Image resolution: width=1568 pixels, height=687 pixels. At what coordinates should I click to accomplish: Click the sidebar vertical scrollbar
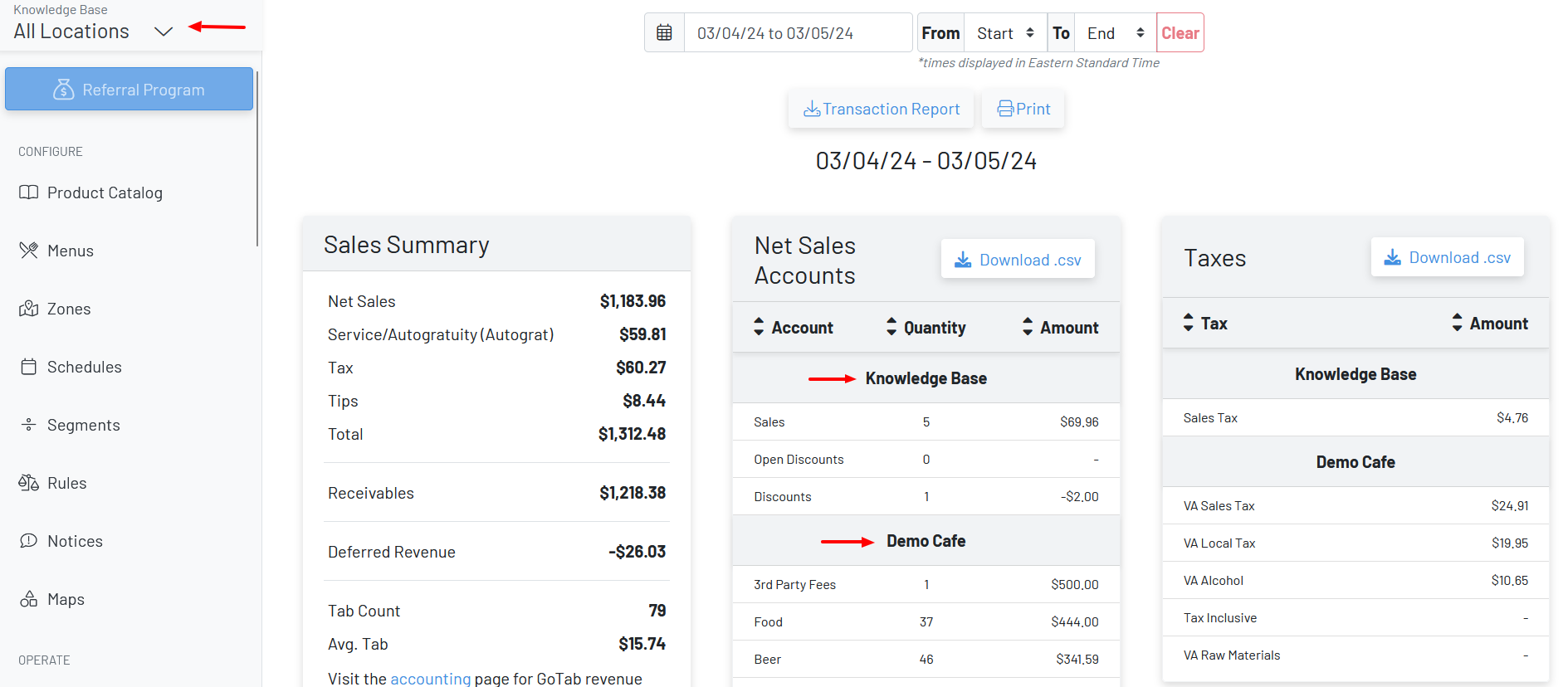click(257, 158)
